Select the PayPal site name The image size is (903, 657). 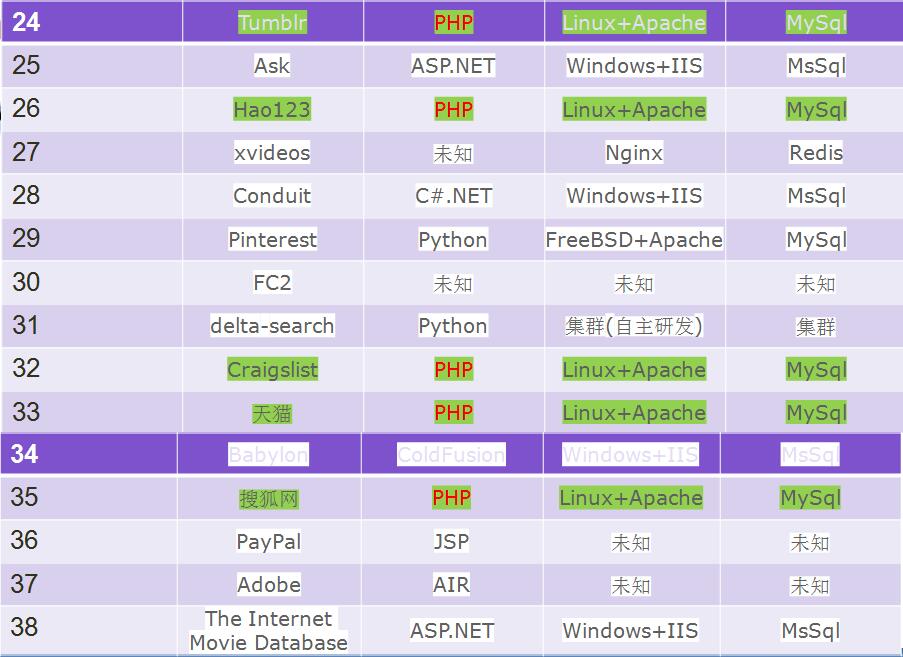point(269,542)
